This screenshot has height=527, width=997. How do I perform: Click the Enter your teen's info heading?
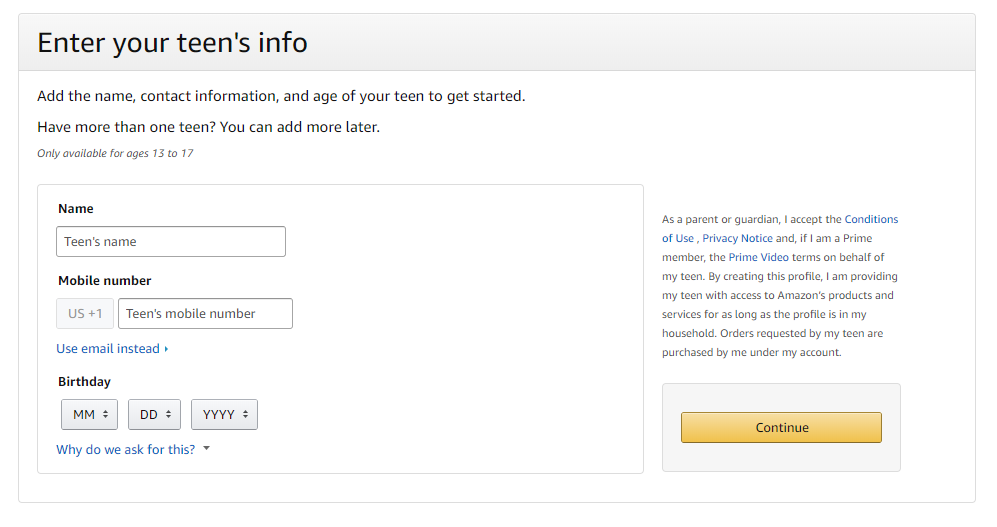pyautogui.click(x=172, y=43)
